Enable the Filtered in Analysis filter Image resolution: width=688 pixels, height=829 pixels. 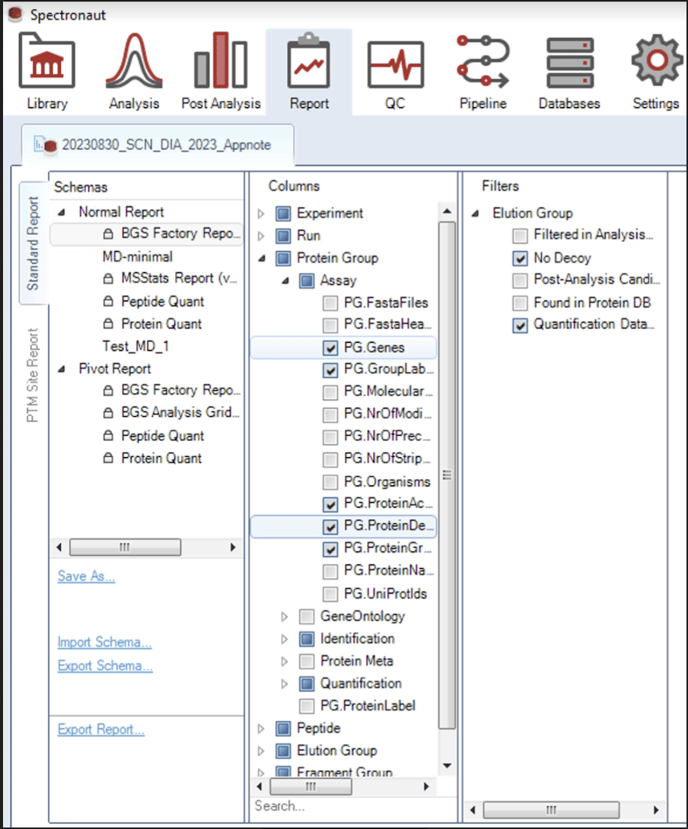point(520,235)
